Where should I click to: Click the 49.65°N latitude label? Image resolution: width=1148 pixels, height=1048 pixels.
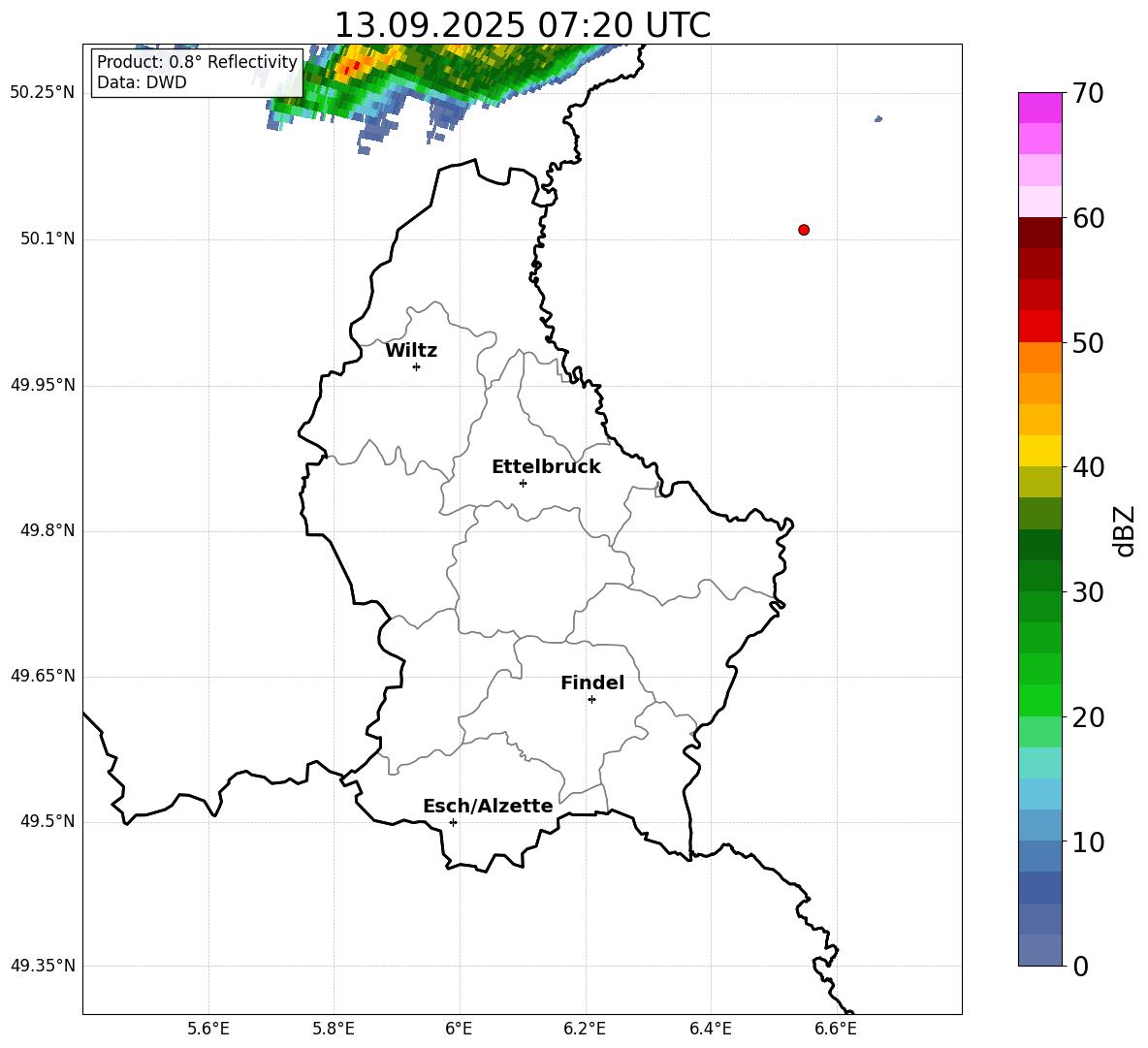(x=43, y=676)
